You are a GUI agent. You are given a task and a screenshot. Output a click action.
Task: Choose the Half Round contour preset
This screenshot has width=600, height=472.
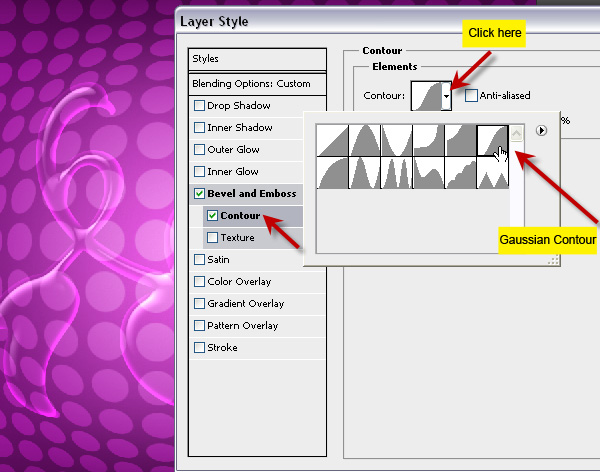tap(333, 173)
